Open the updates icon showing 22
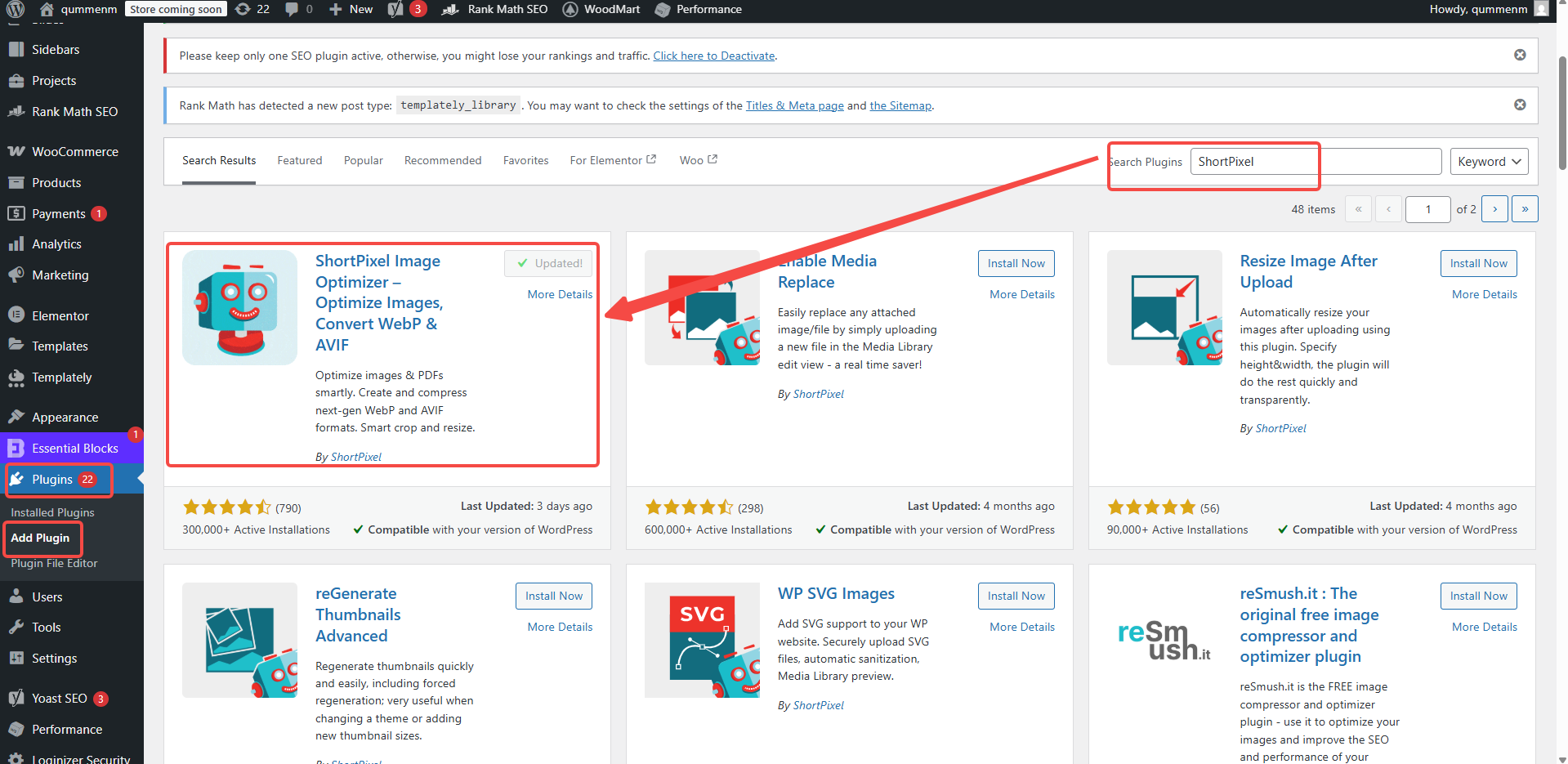The height and width of the screenshot is (764, 1568). (x=252, y=10)
